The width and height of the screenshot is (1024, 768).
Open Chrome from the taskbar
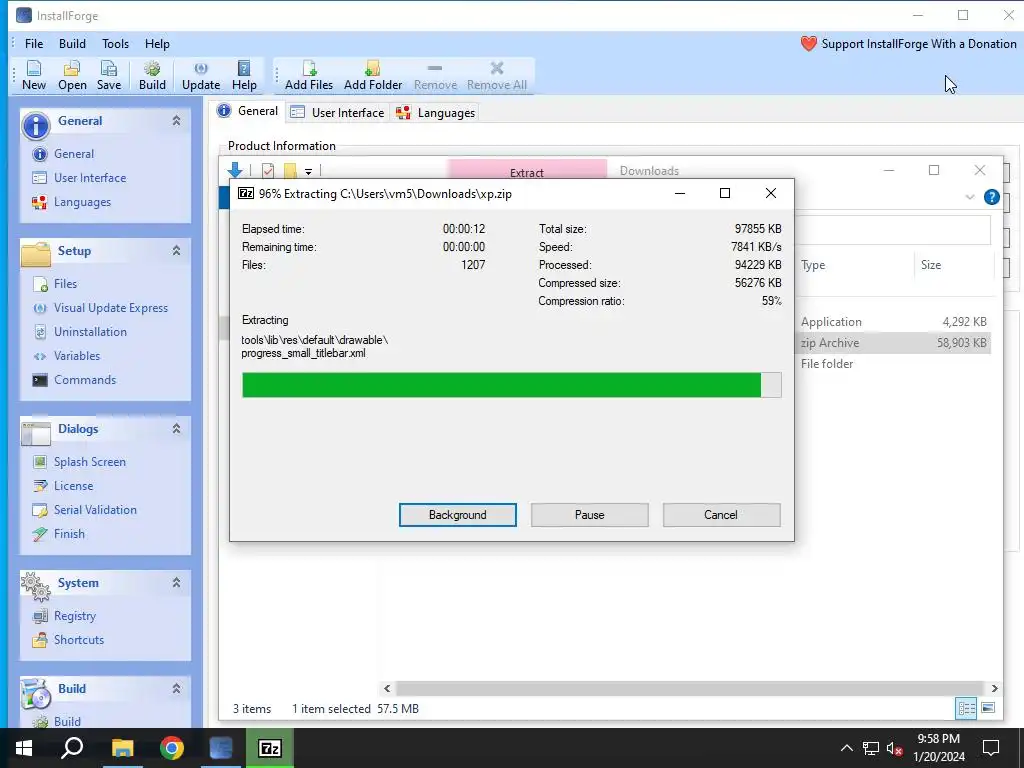pyautogui.click(x=172, y=748)
